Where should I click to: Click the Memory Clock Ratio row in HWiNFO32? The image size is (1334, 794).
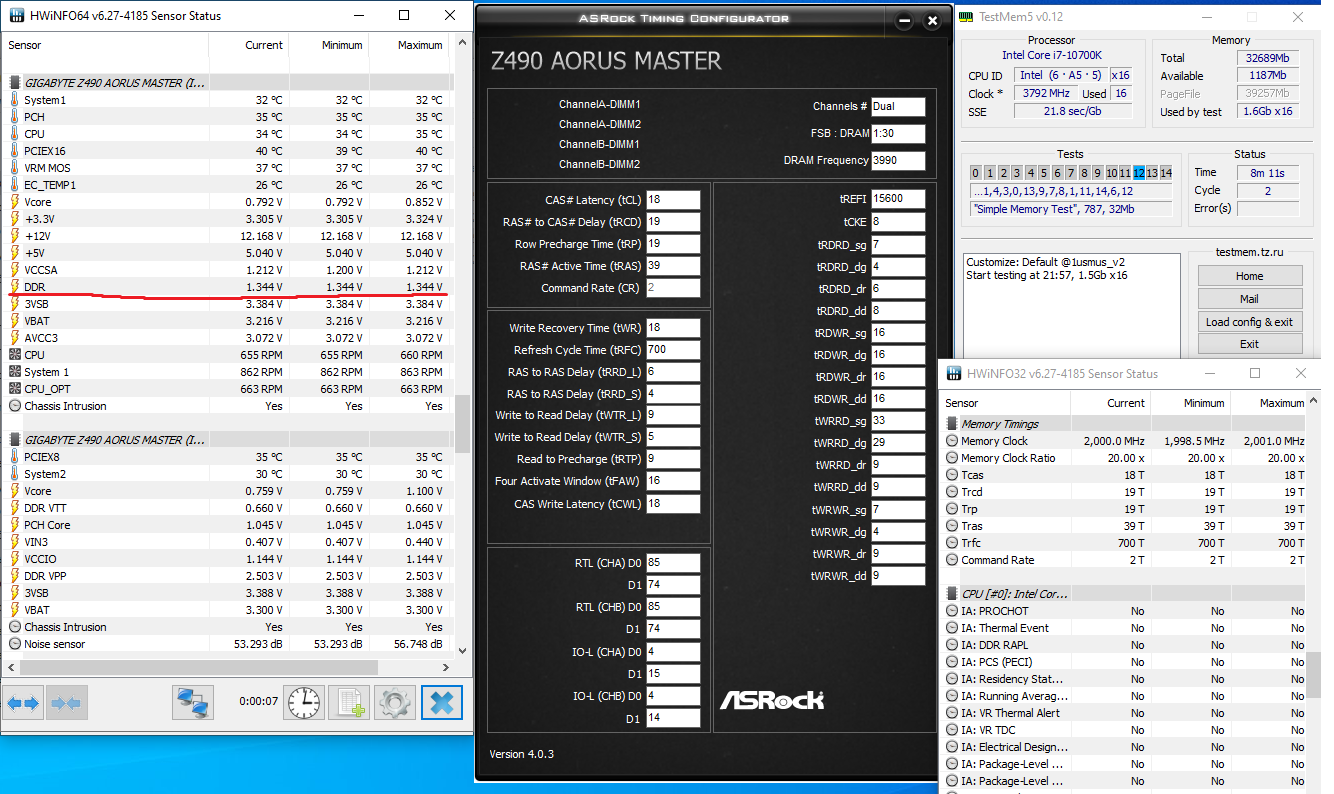[x=1125, y=458]
